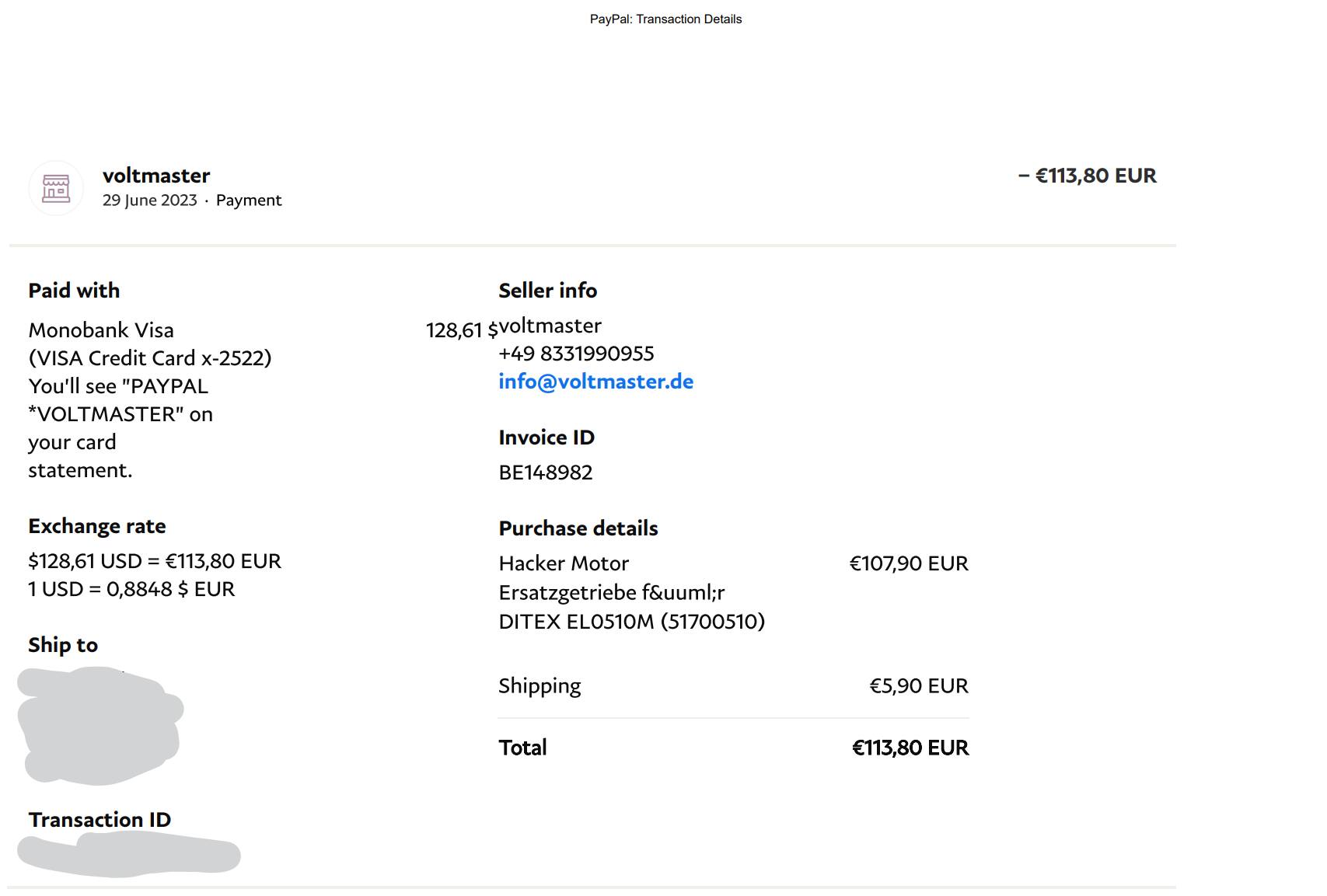Click the Total amount €113,80 EUR

coord(910,748)
